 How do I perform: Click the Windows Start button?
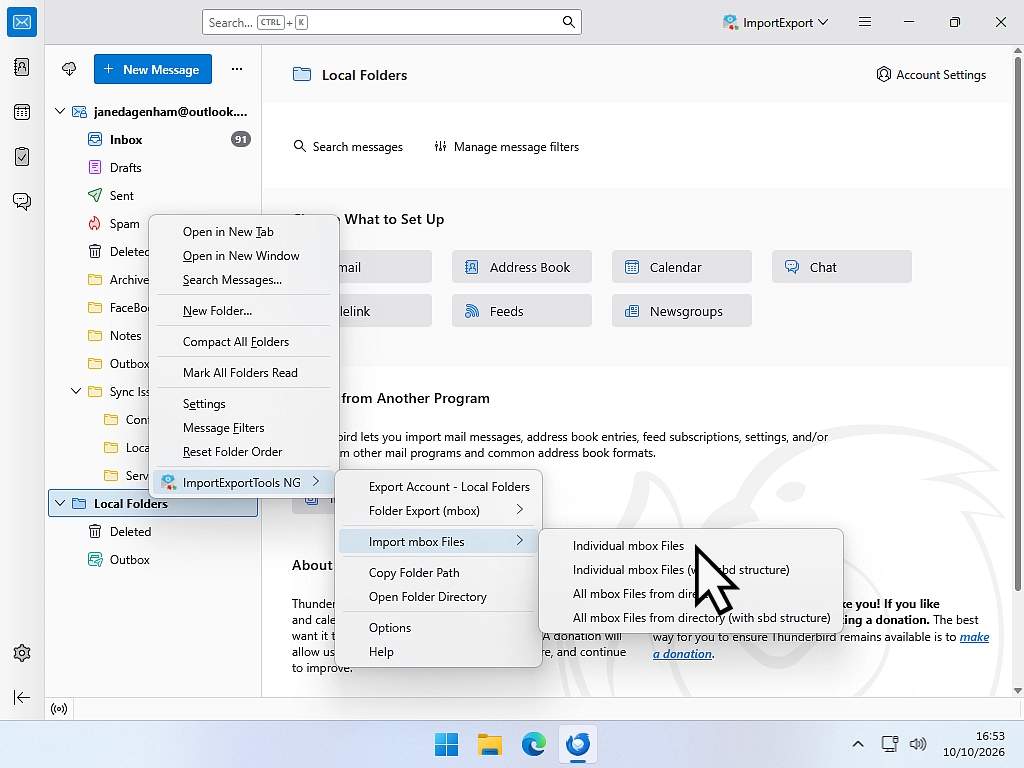(447, 744)
